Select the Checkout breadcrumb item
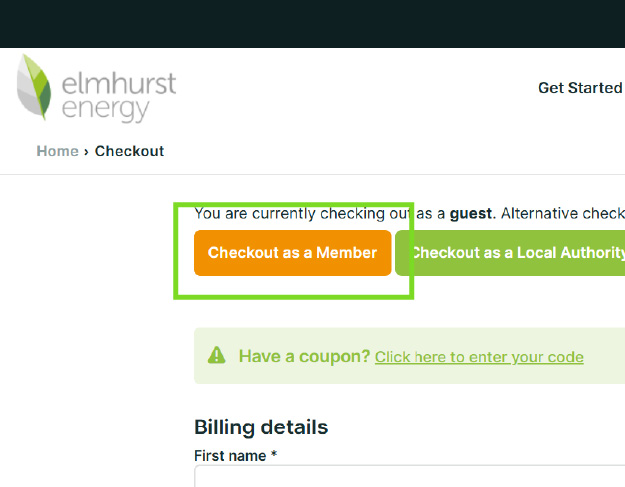625x487 pixels. 129,151
